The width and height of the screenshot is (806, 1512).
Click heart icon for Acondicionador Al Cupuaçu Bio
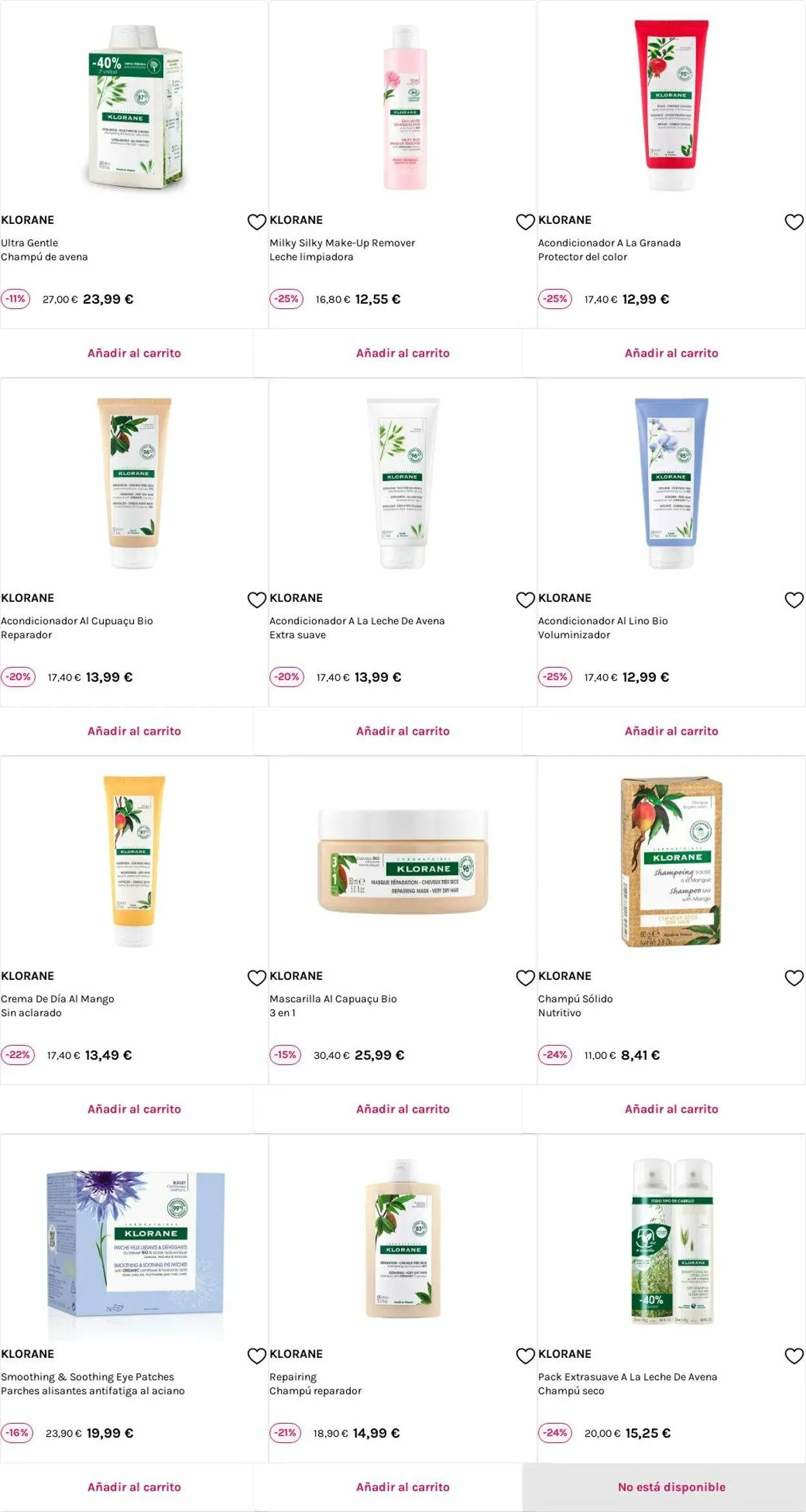click(257, 600)
